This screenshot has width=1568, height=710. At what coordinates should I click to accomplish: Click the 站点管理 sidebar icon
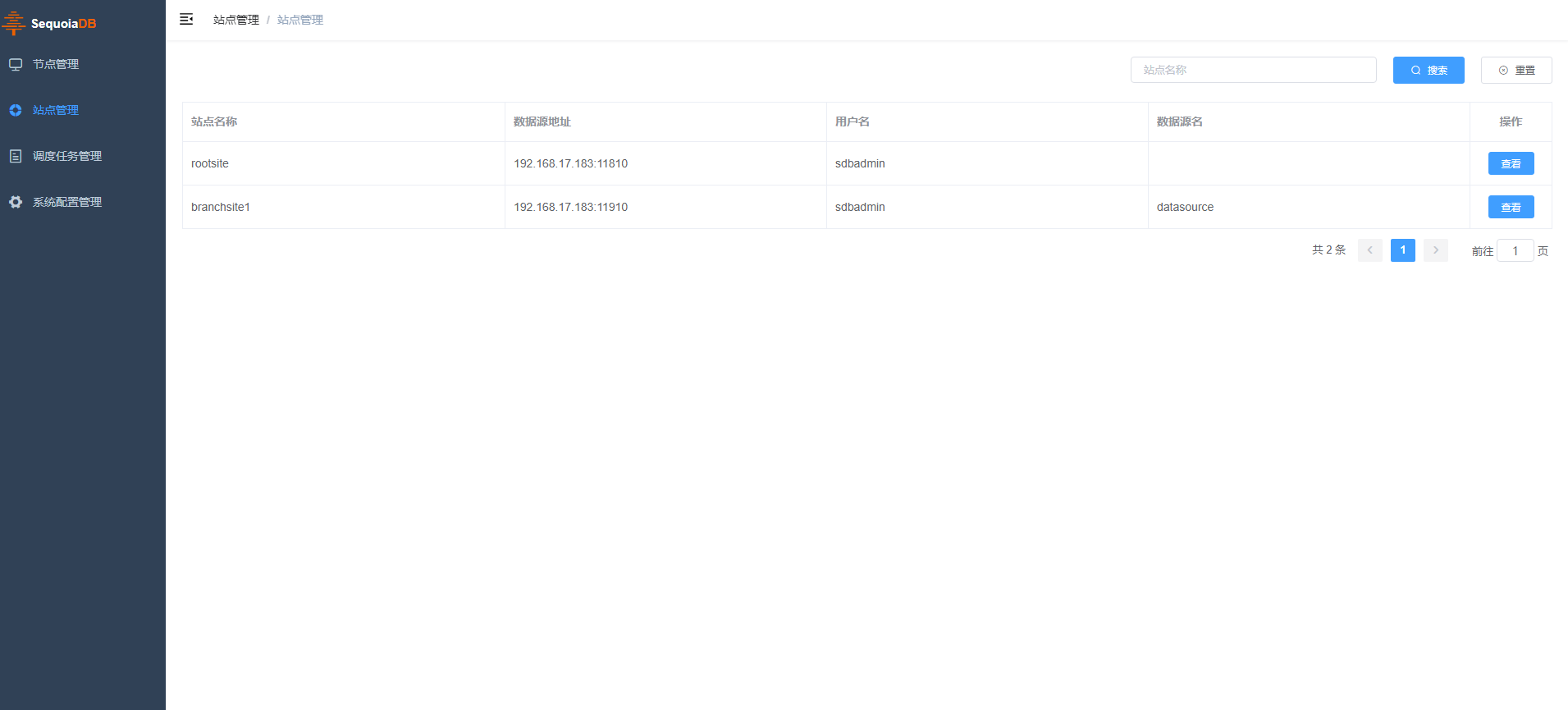click(x=16, y=110)
